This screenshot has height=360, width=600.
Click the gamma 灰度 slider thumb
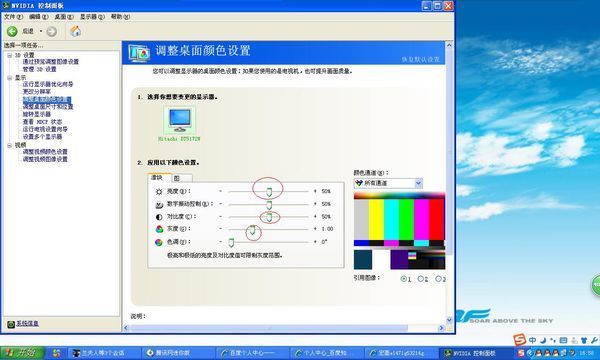click(x=253, y=229)
